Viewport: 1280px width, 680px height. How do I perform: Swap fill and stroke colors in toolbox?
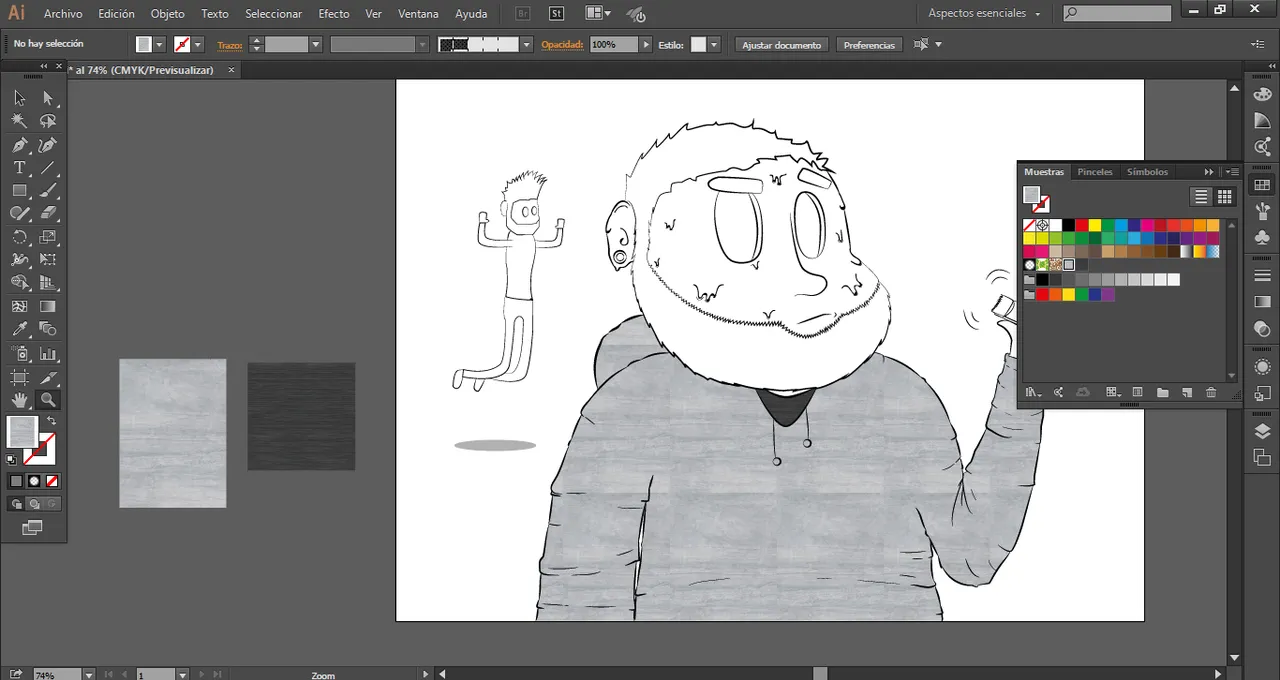pos(51,422)
